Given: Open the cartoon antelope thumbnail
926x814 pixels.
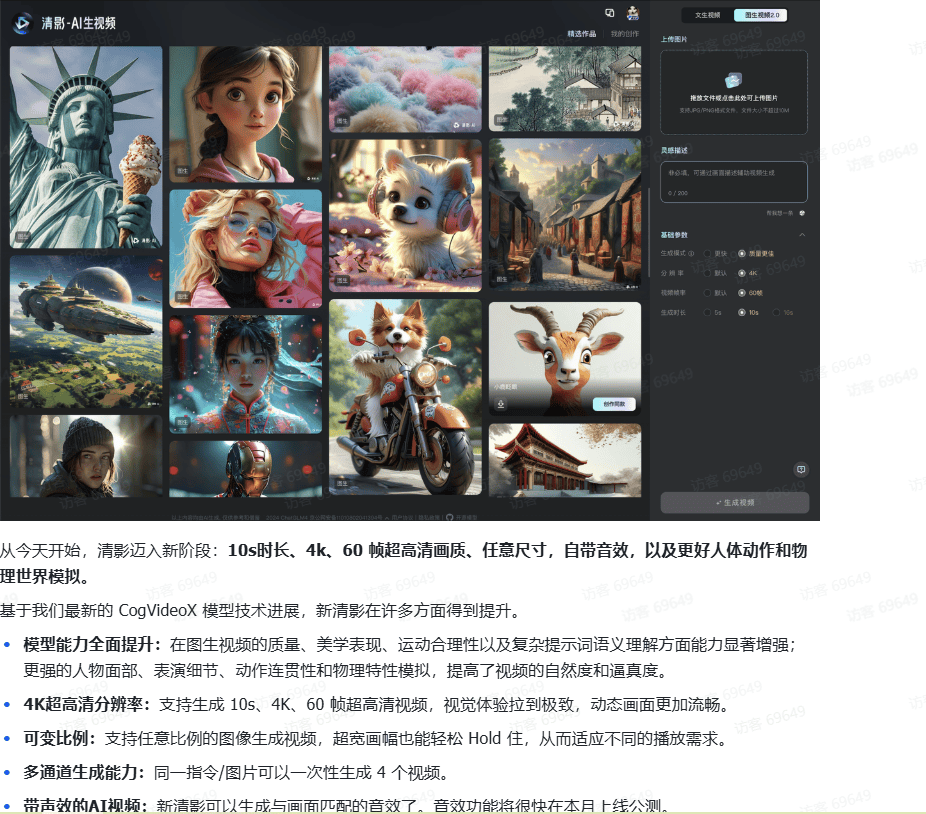Looking at the screenshot, I should pyautogui.click(x=565, y=359).
